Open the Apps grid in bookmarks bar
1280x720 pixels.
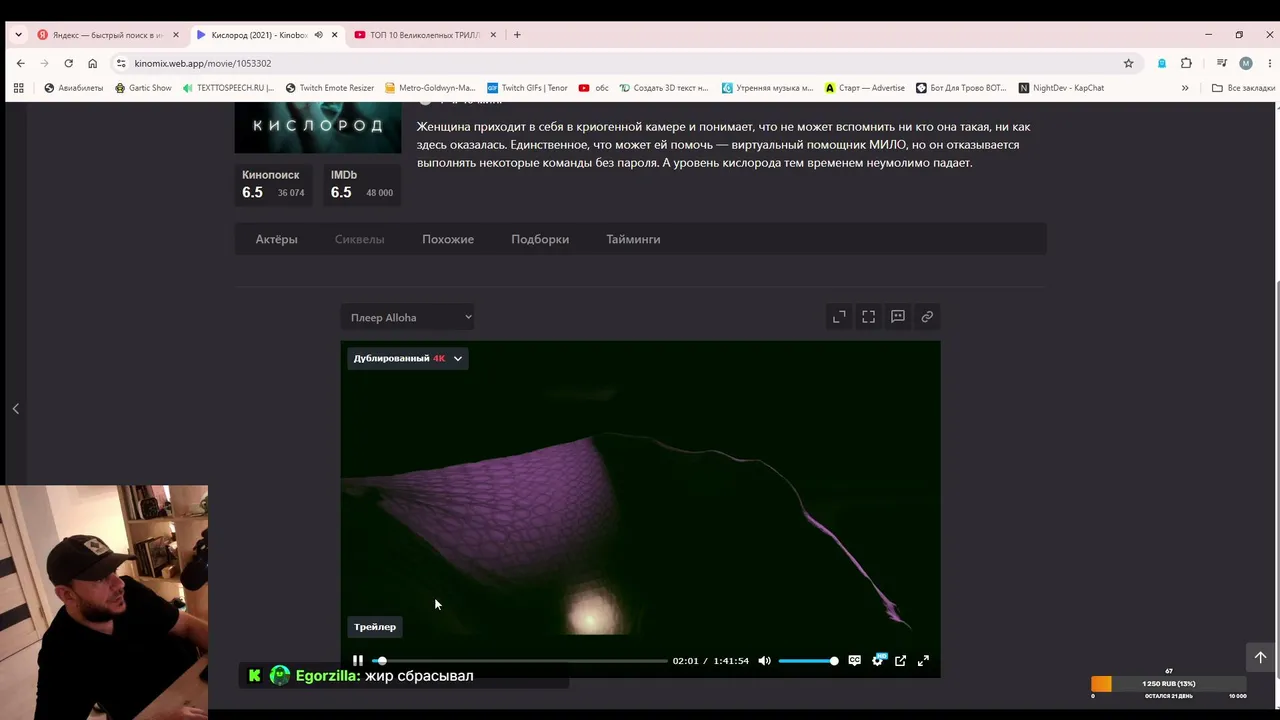coord(18,88)
